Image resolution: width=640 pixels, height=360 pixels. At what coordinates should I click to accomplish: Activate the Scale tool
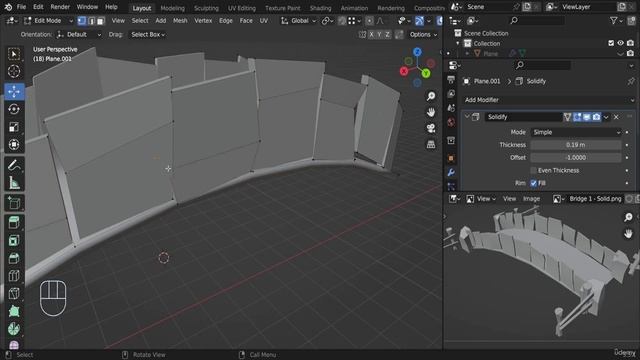pos(14,127)
